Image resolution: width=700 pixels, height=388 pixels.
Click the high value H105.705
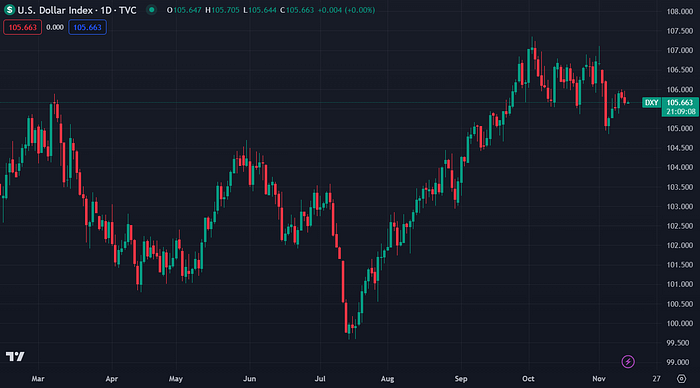coord(222,10)
